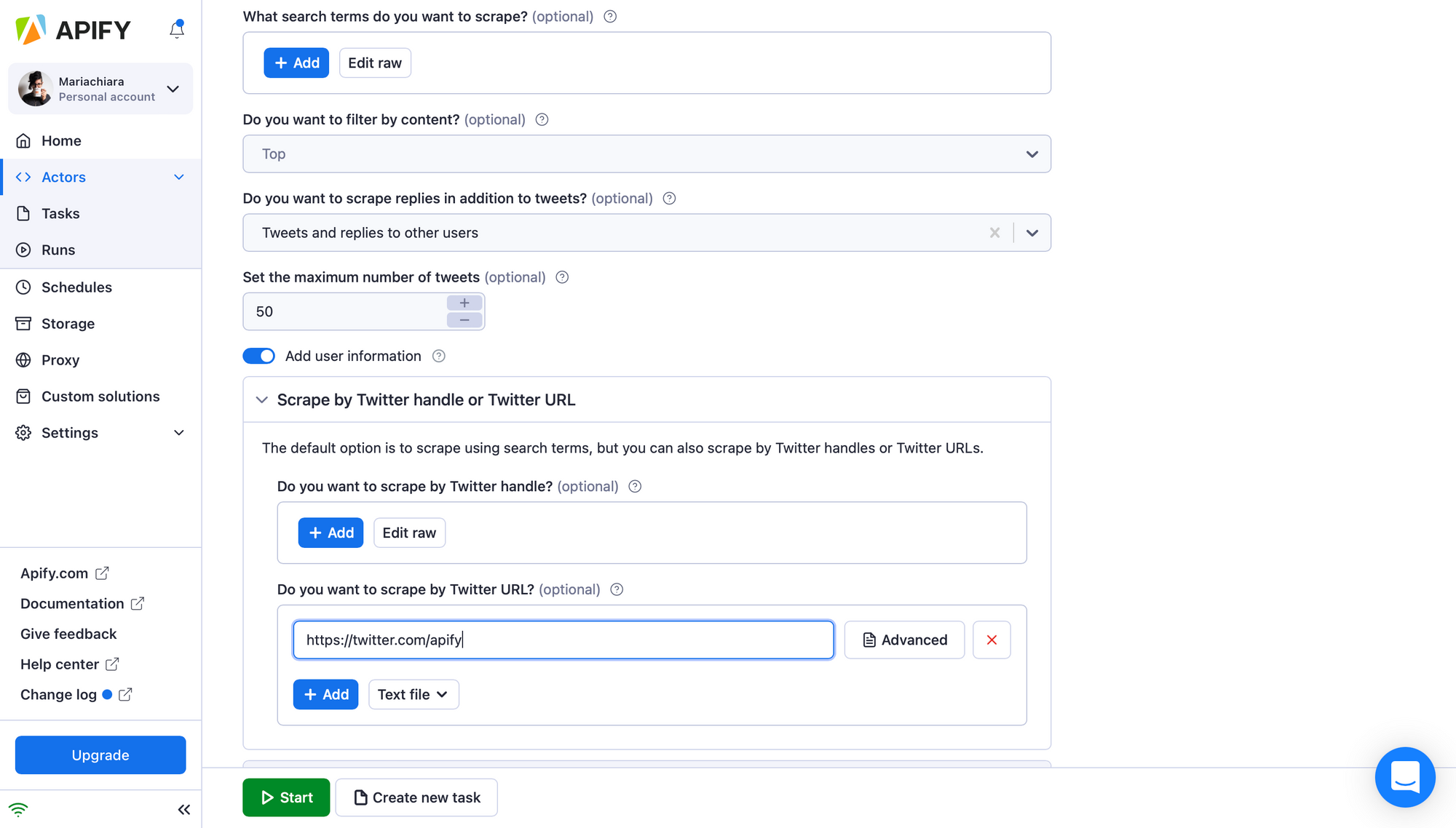Image resolution: width=1456 pixels, height=828 pixels.
Task: Expand the Settings submenu chevron
Action: tap(179, 432)
